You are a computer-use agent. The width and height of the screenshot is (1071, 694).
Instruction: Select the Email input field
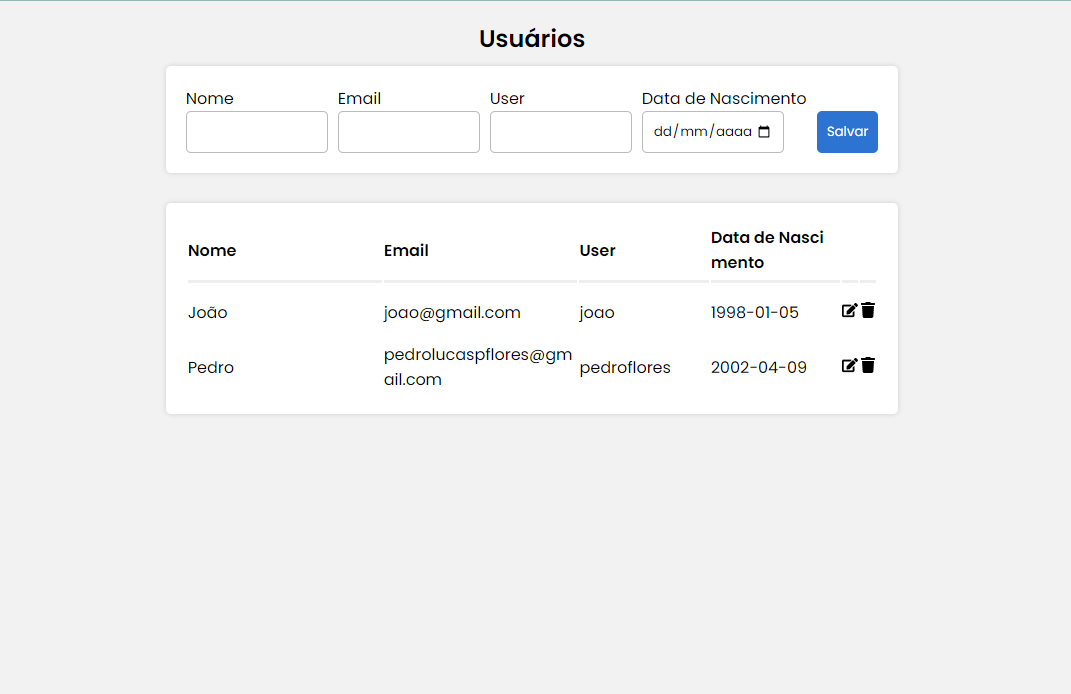click(x=408, y=131)
